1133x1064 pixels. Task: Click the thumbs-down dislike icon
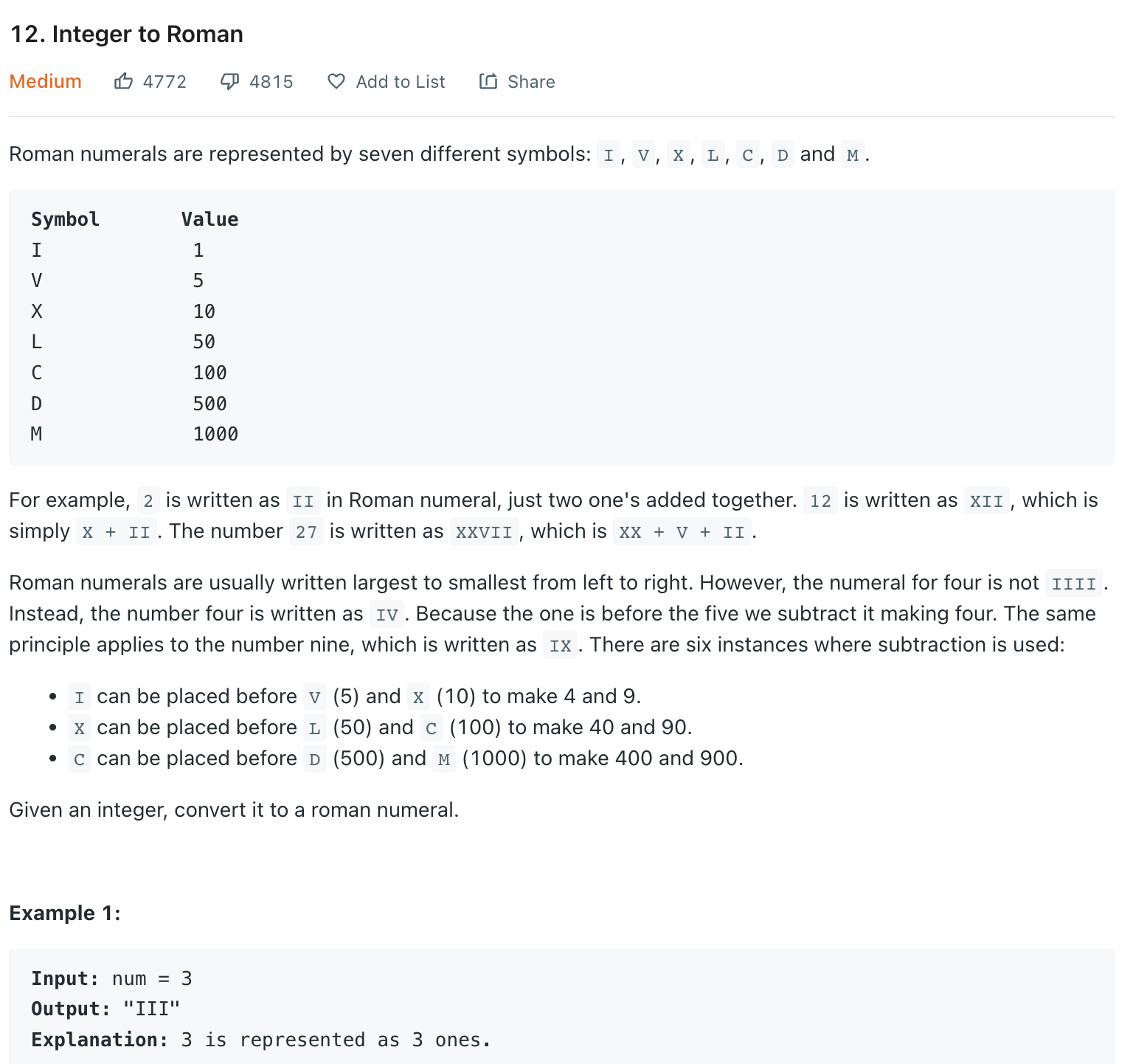pos(229,81)
